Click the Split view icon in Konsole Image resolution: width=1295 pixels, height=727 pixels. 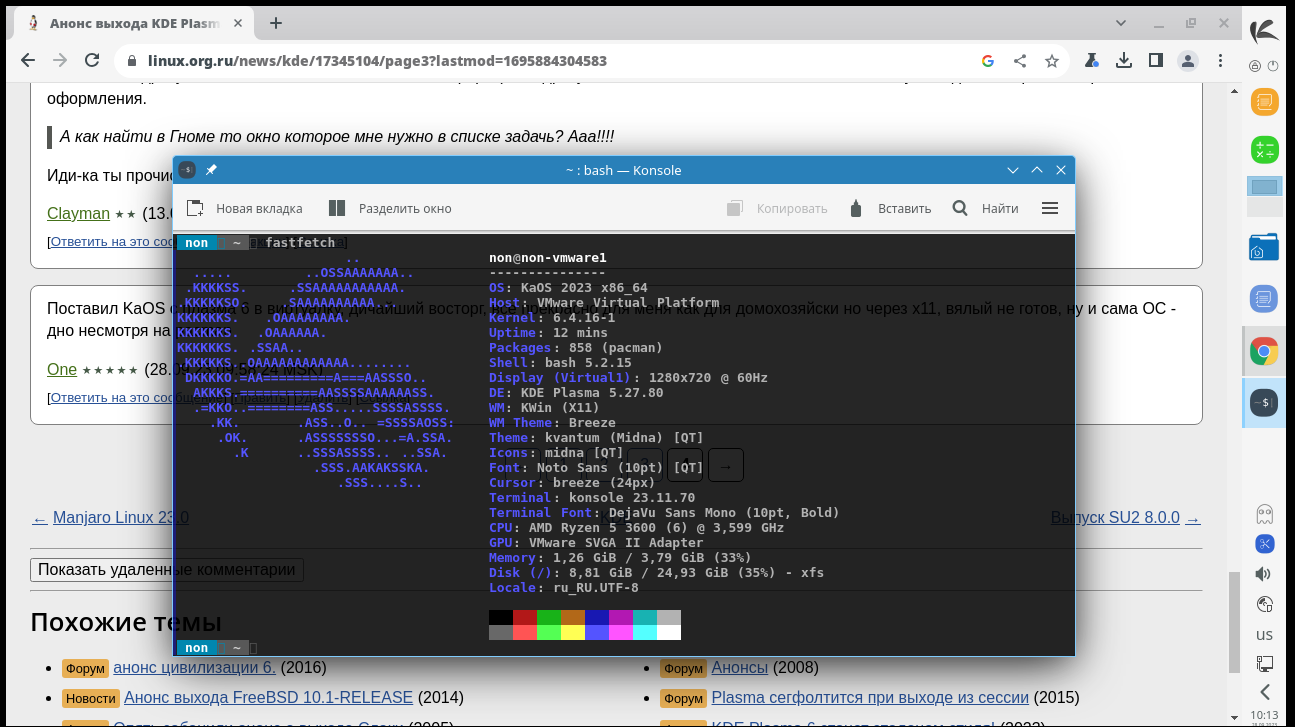point(337,208)
